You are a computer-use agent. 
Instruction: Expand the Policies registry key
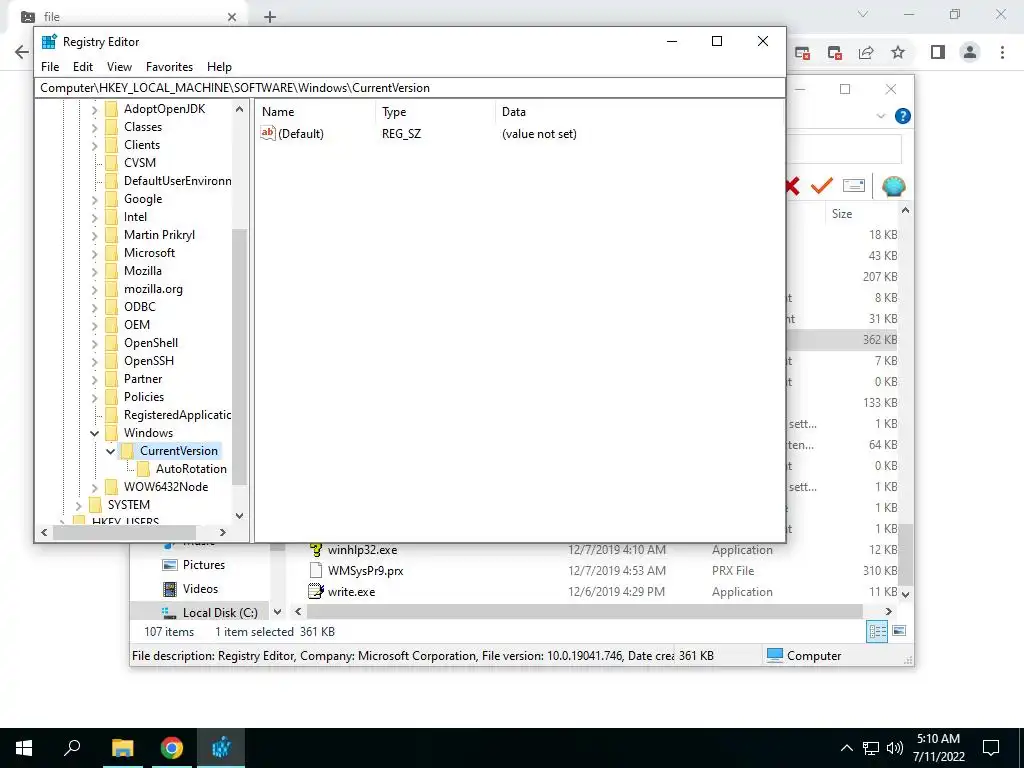(95, 397)
